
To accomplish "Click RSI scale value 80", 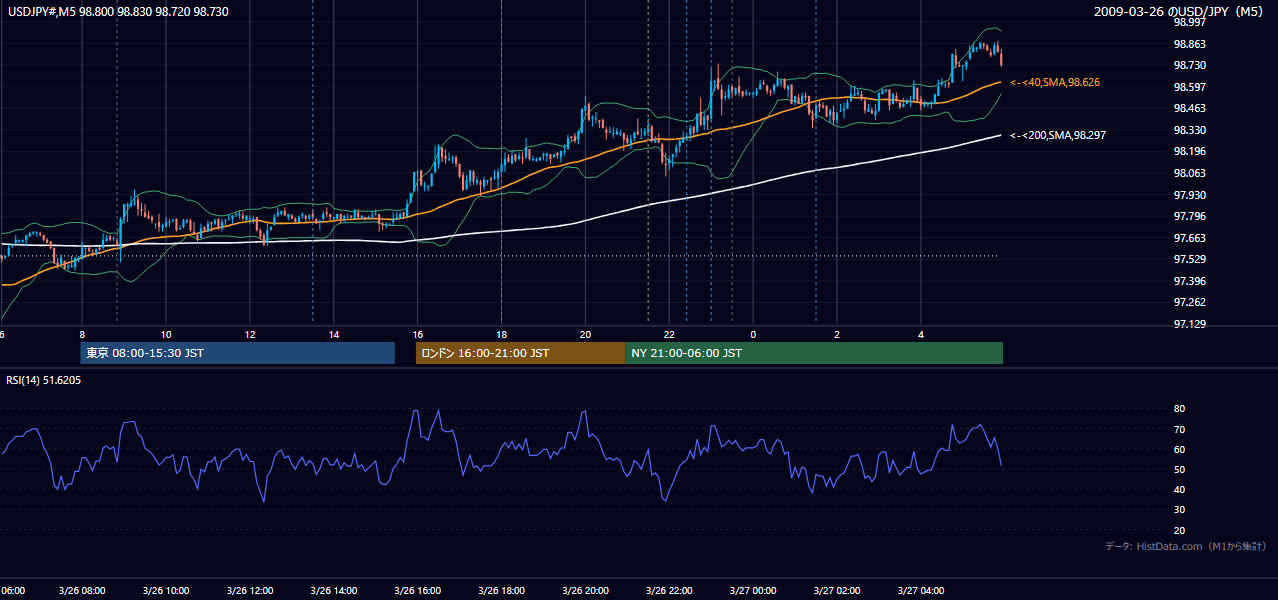I will pyautogui.click(x=1180, y=409).
